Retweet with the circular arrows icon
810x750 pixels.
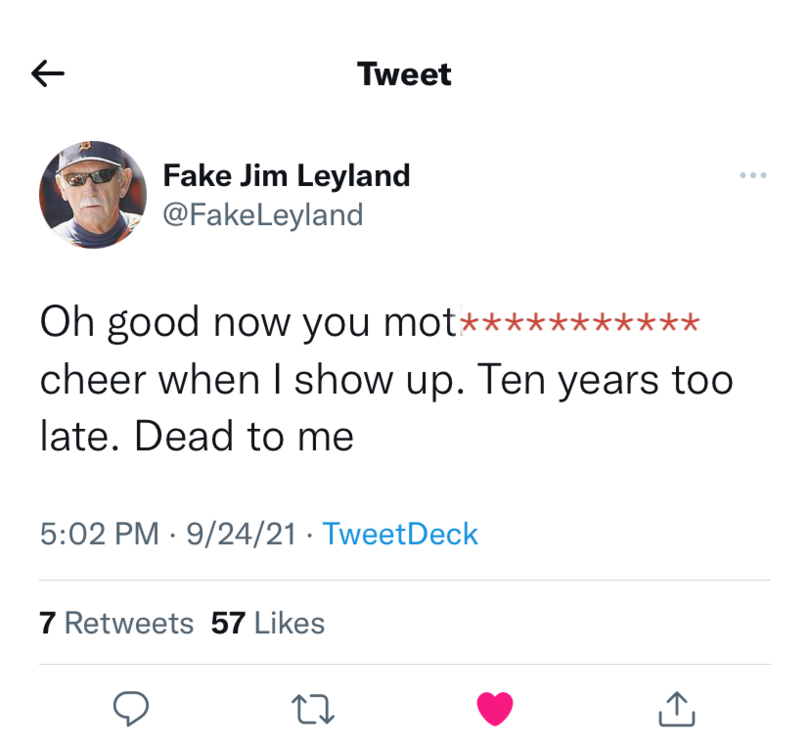coord(312,709)
